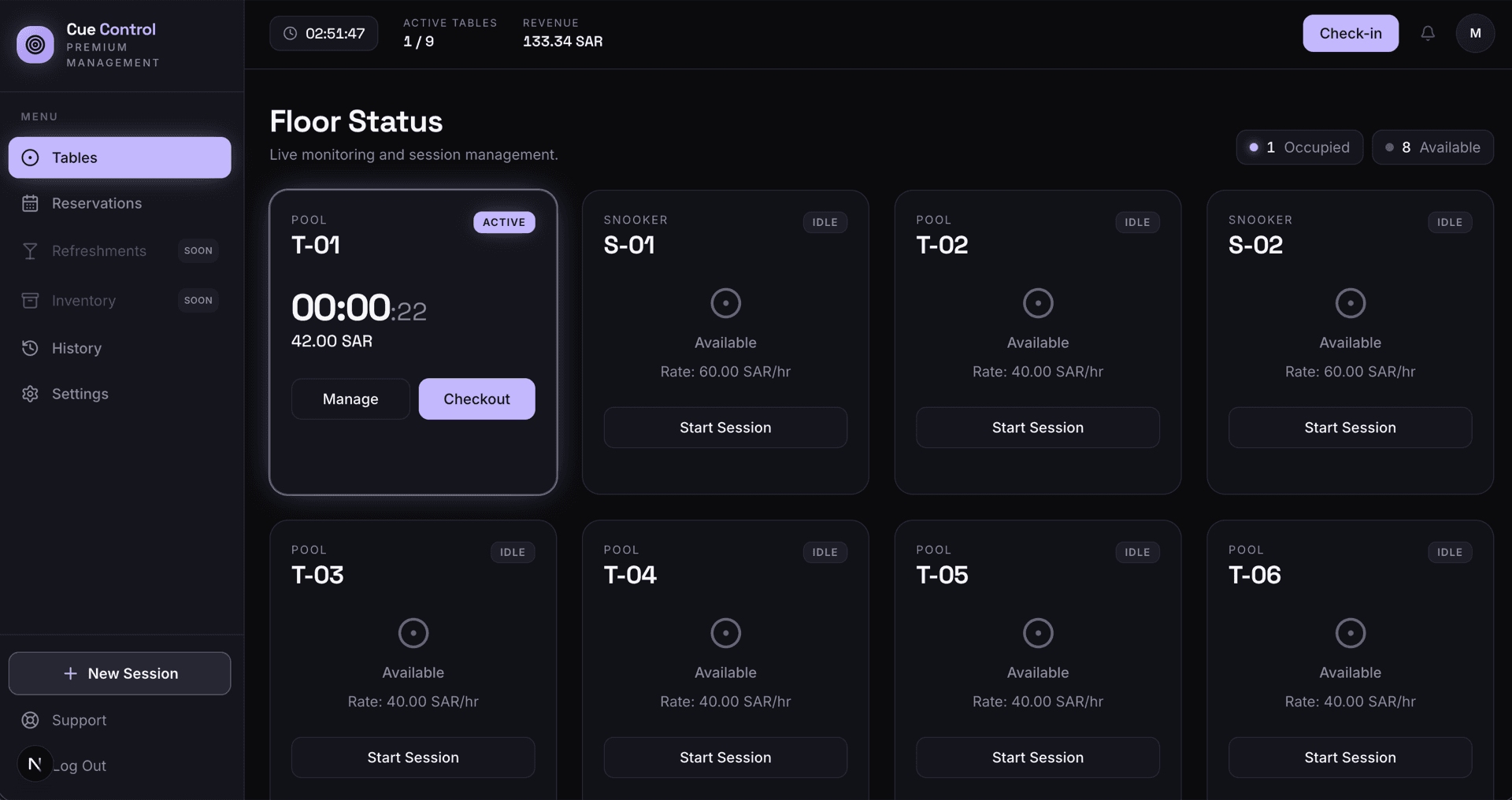Screen dimensions: 1512x800
Task: Click the History clock icon
Action: (30, 348)
